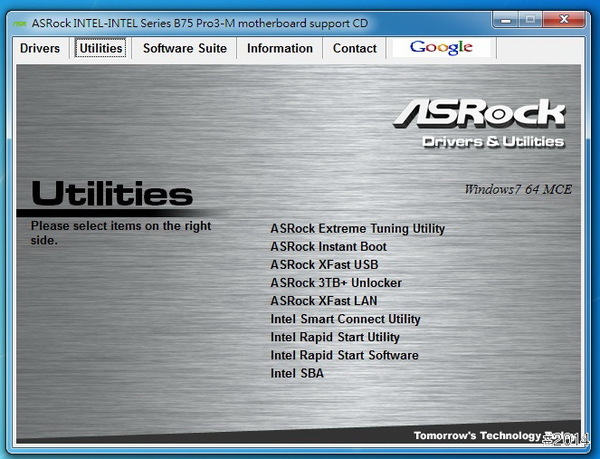Pick ASRock XFast LAN

[x=324, y=301]
